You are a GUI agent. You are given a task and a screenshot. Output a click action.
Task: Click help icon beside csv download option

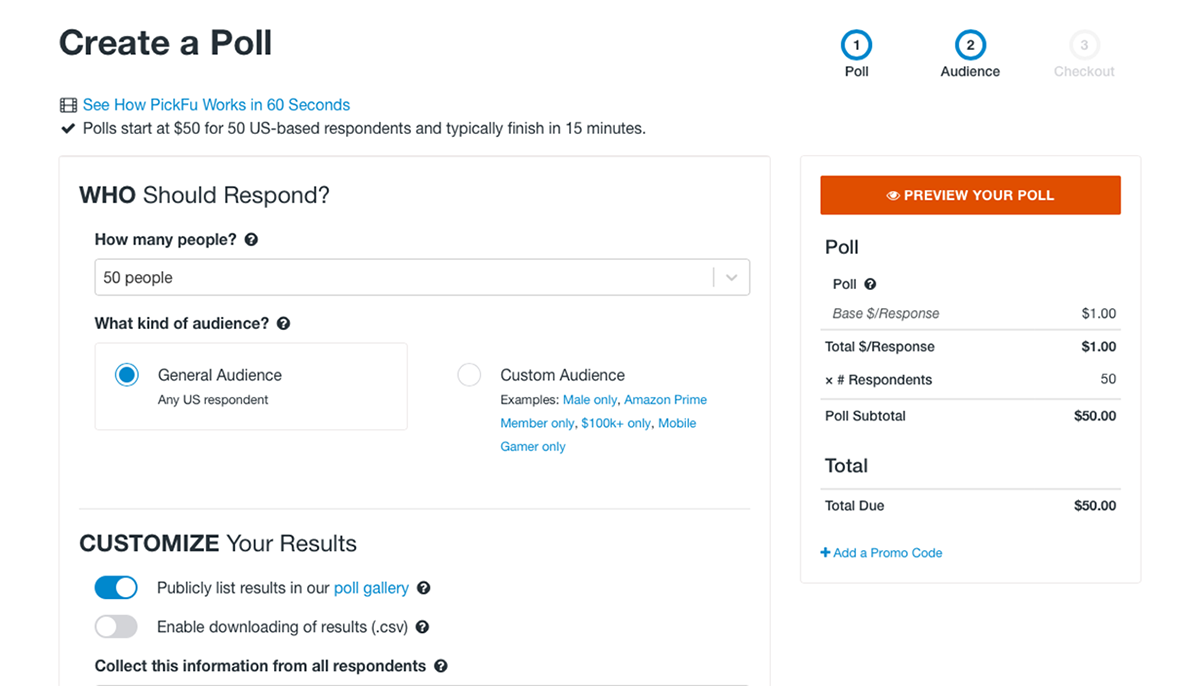[422, 627]
